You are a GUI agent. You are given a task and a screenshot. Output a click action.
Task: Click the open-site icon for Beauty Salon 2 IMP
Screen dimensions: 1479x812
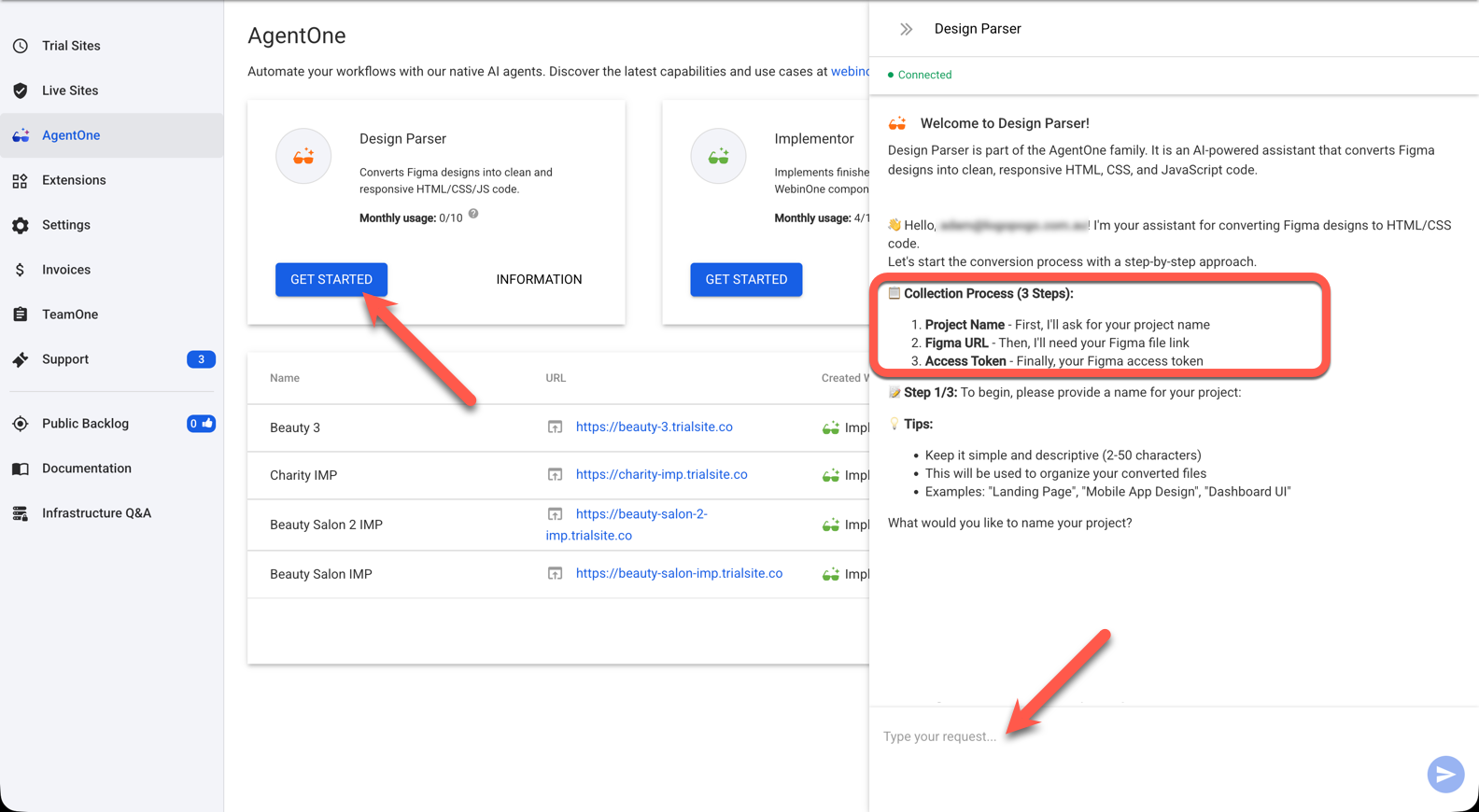pos(555,514)
